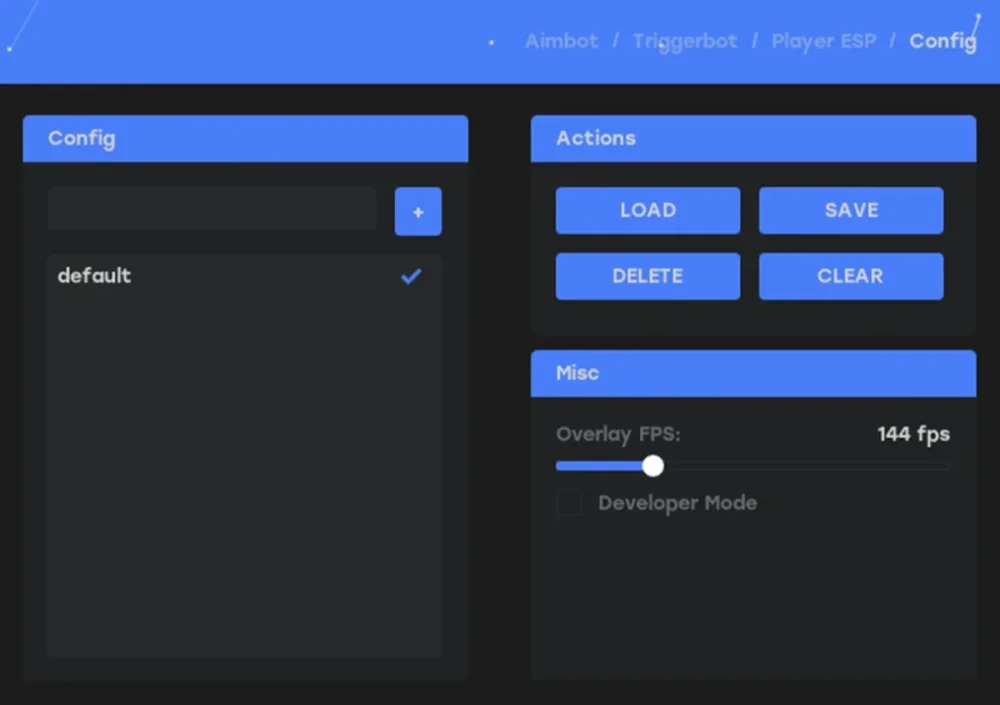Click the Config panel header
1000x705 pixels.
click(x=245, y=138)
